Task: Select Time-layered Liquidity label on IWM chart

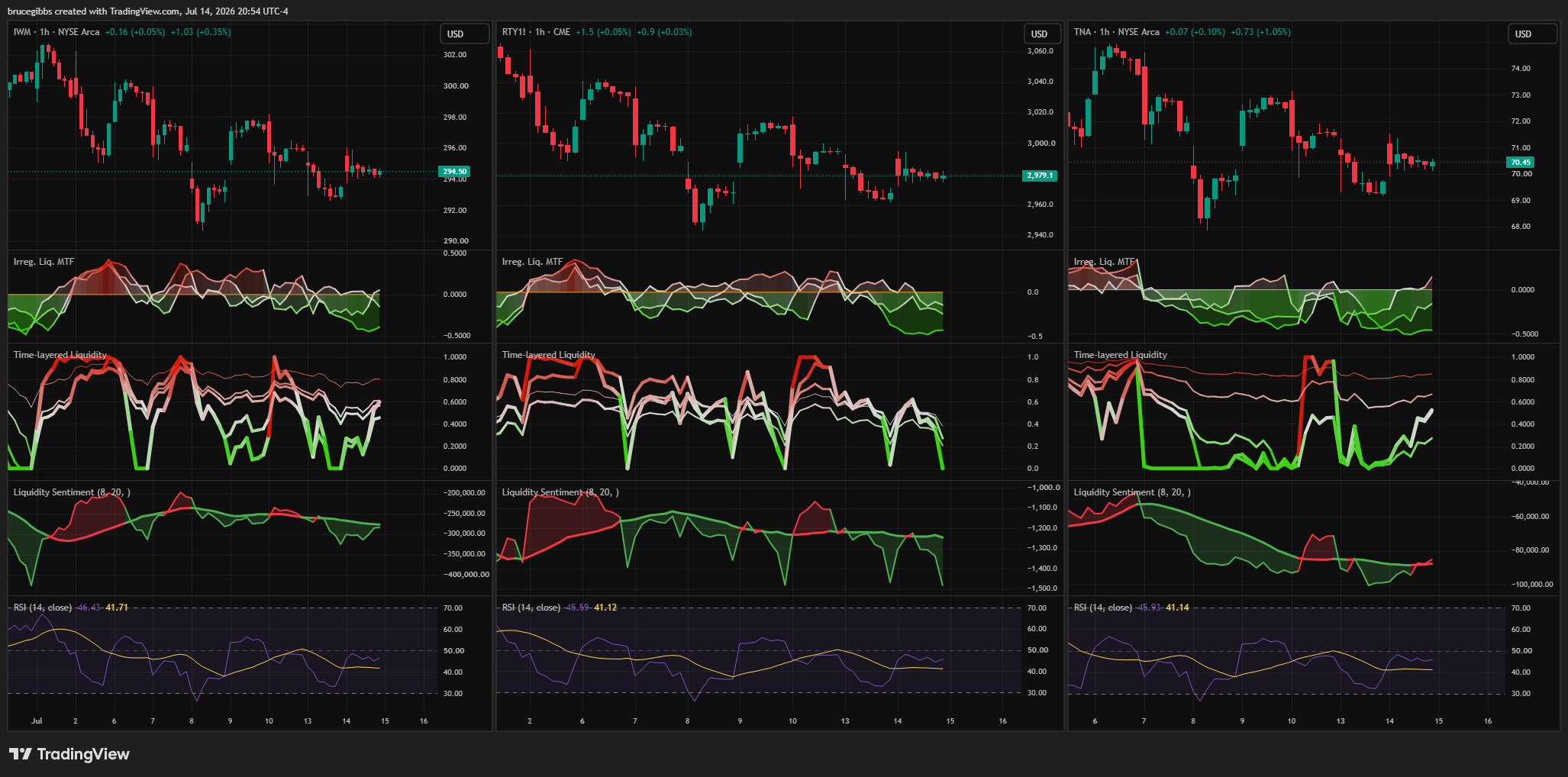Action: point(60,355)
